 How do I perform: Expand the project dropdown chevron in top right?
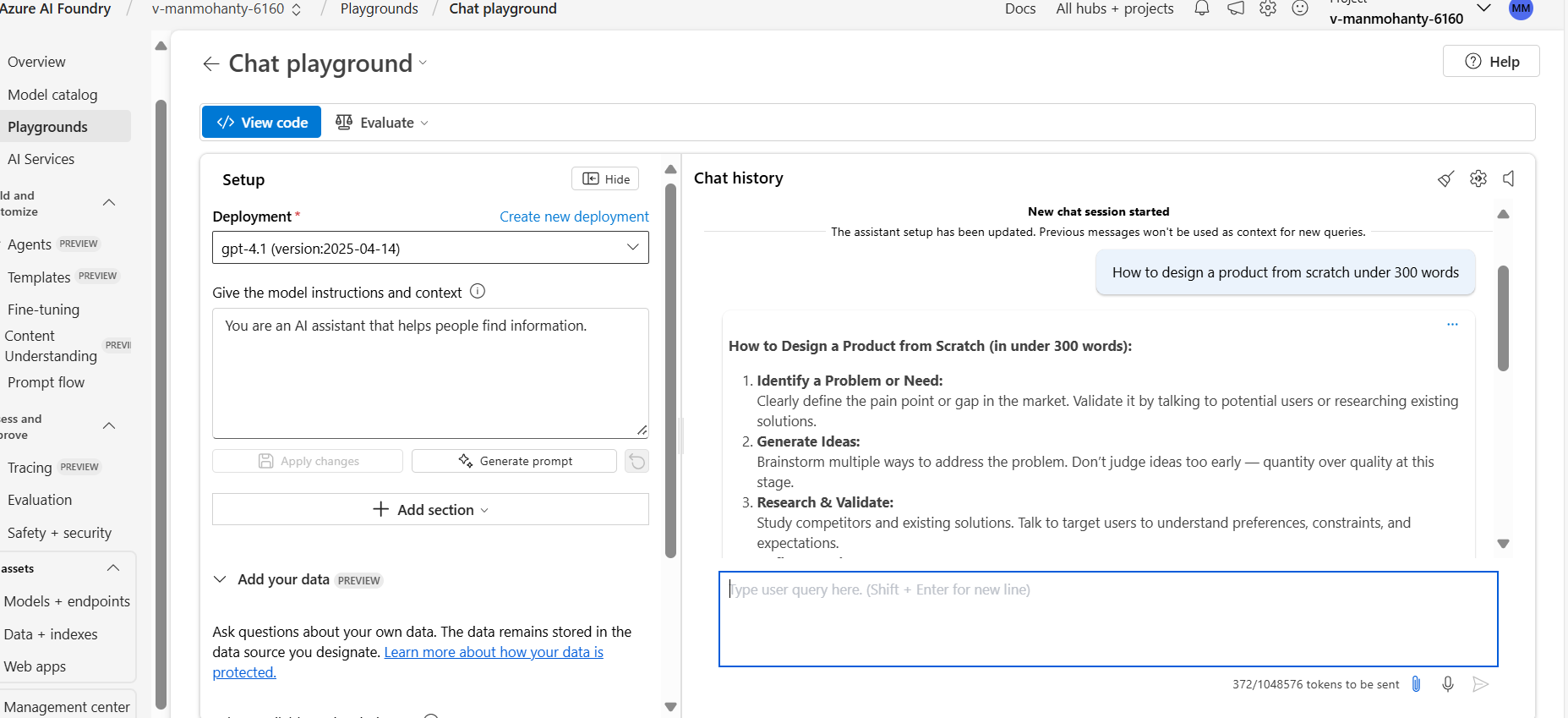[1483, 8]
